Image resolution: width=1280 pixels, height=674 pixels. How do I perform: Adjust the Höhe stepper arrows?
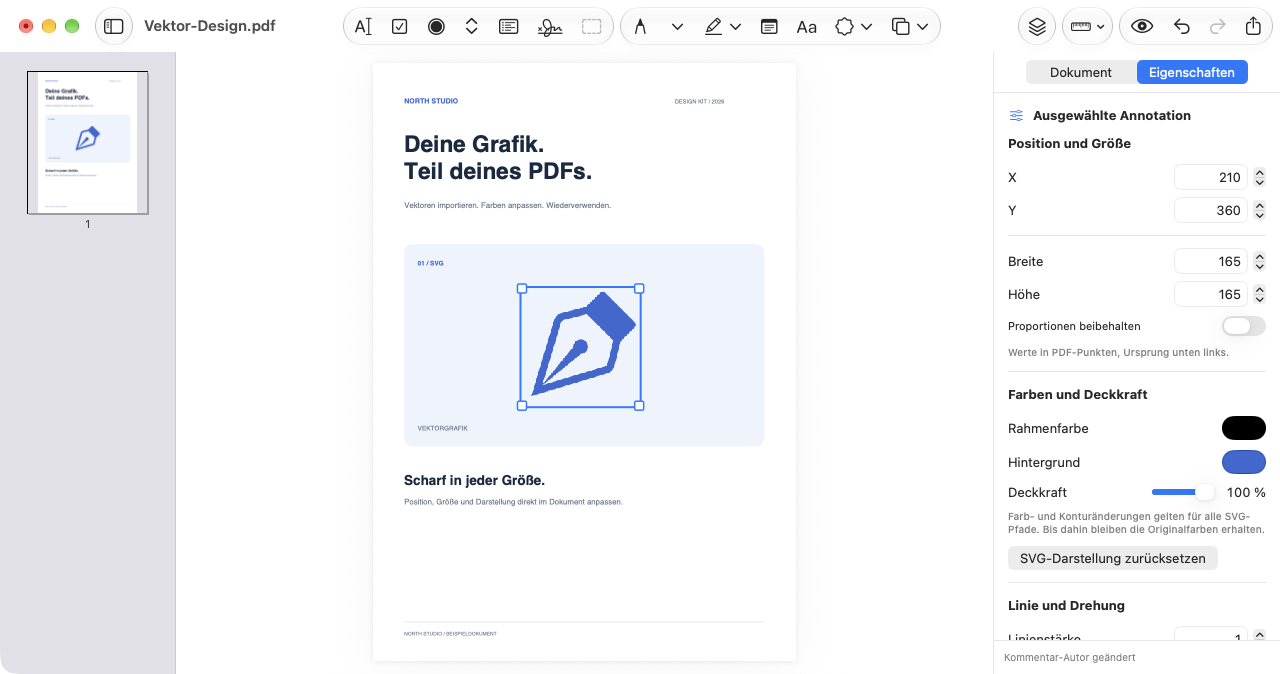tap(1260, 294)
